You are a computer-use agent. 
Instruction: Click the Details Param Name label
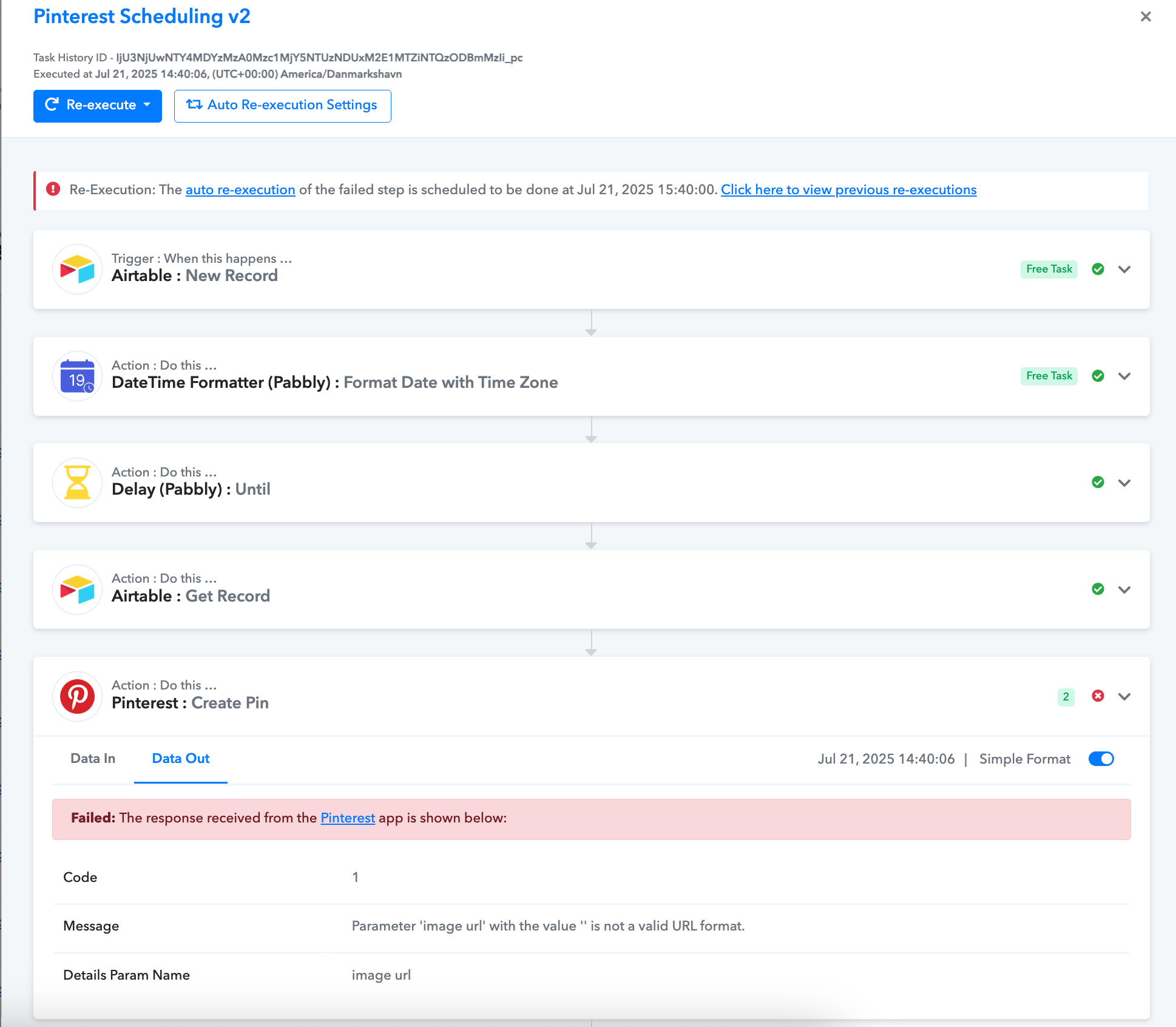126,975
